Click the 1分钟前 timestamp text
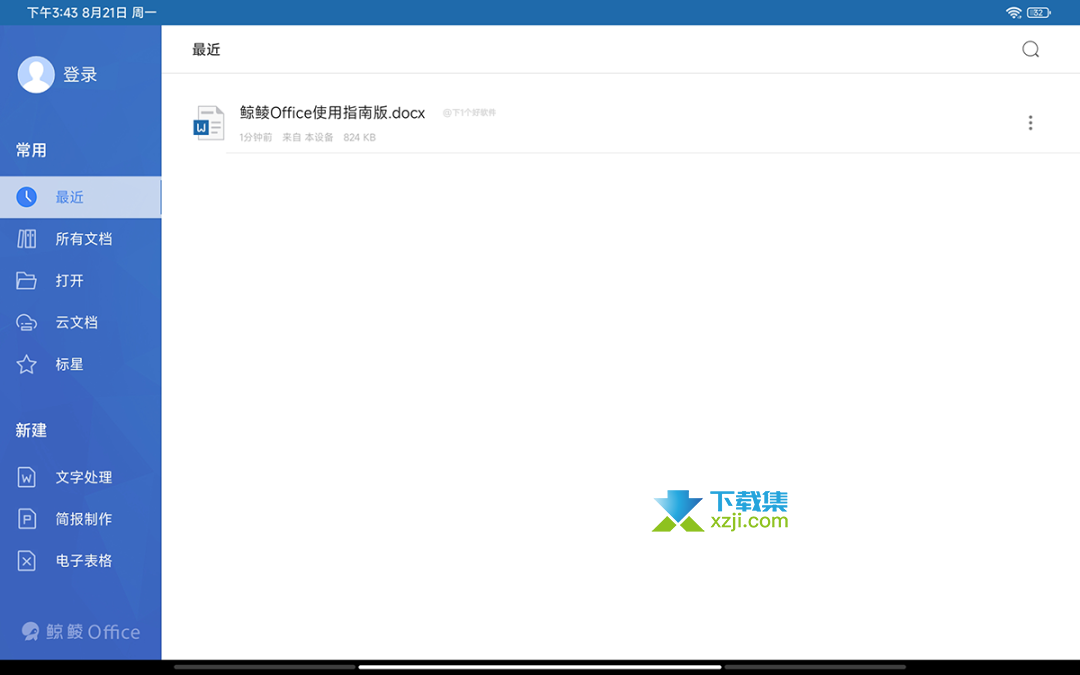The height and width of the screenshot is (675, 1080). pyautogui.click(x=256, y=138)
